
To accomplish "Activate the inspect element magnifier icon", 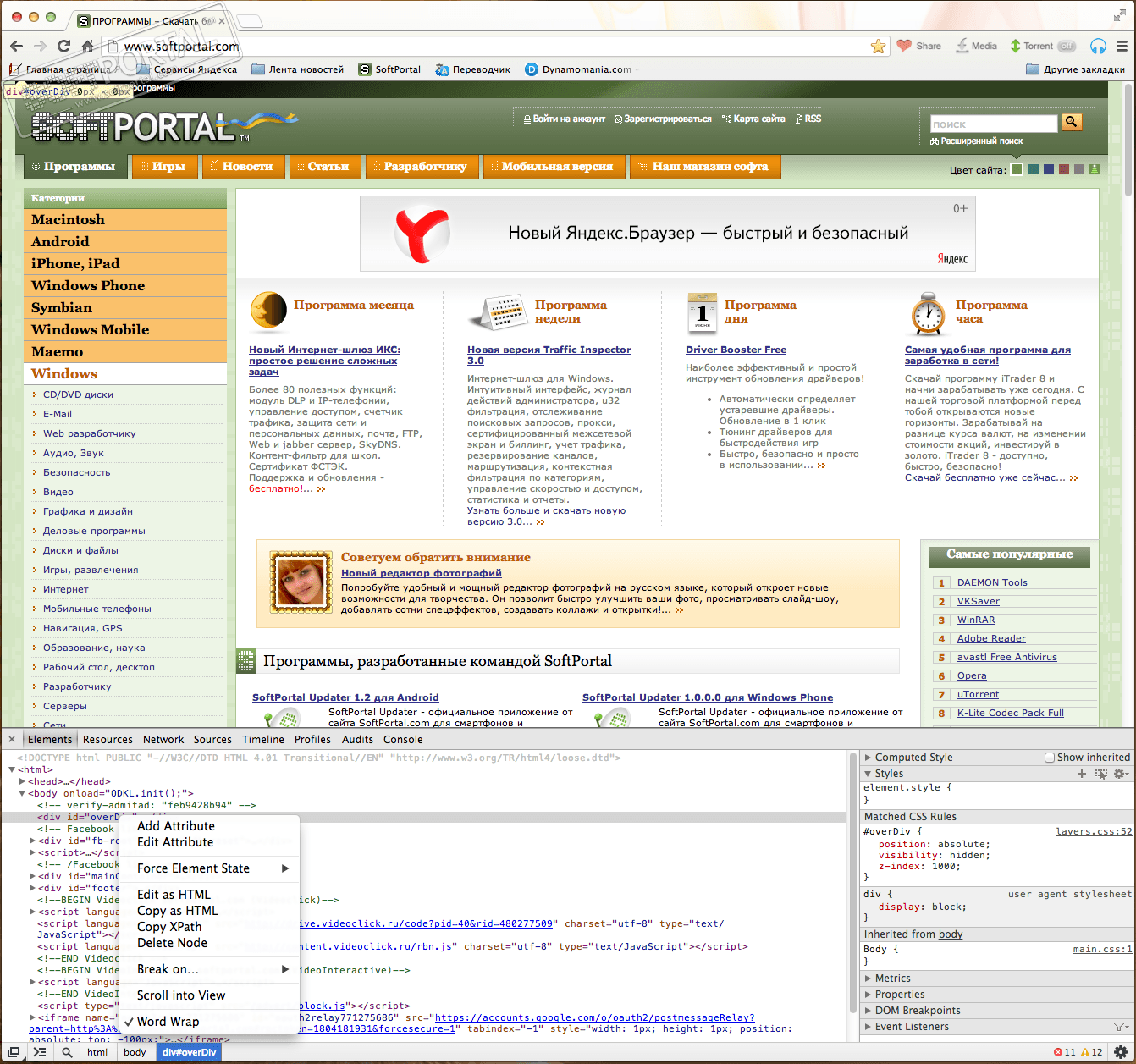I will point(66,1052).
